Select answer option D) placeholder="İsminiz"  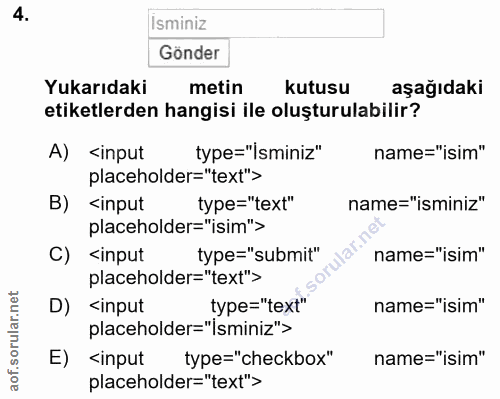coord(267,317)
